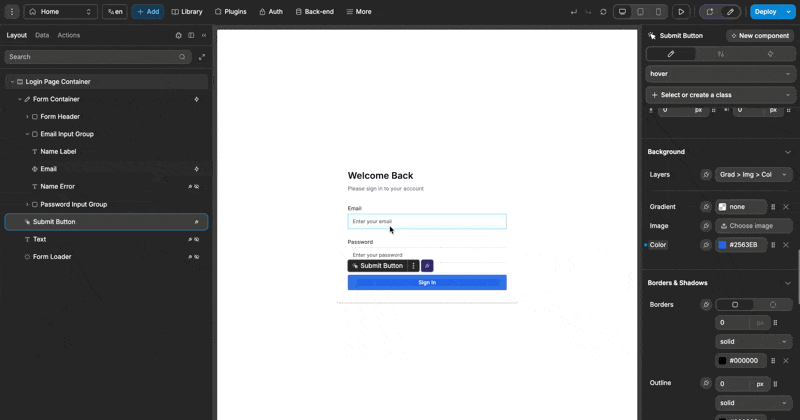Click the bind icon next to Gradient

point(706,207)
